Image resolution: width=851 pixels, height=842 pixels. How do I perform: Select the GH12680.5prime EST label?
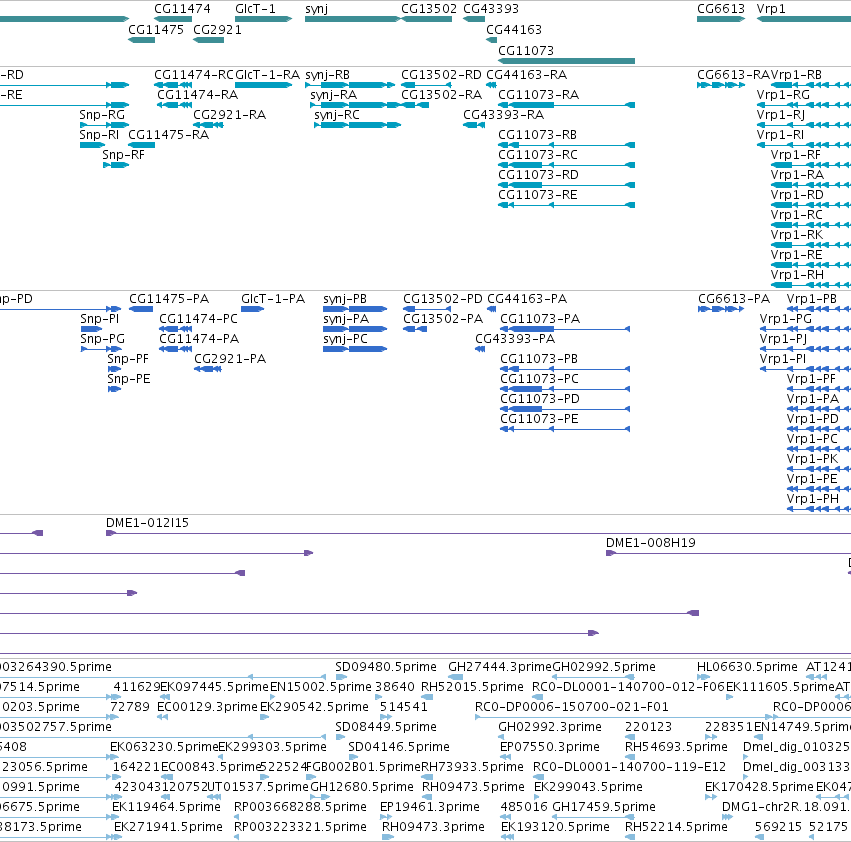point(361,788)
